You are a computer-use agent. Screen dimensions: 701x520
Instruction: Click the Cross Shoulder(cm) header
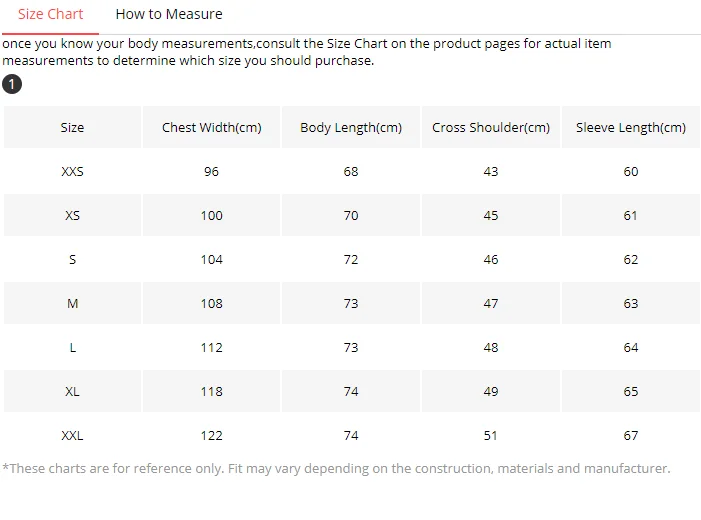pos(491,127)
